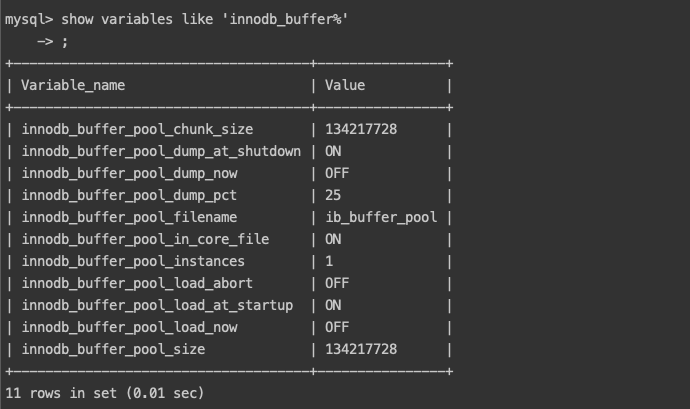
Task: Click the pool instances value 1
Action: pos(329,261)
